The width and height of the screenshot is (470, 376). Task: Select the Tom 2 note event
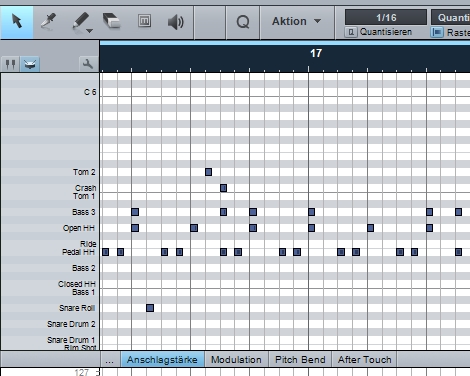point(208,172)
